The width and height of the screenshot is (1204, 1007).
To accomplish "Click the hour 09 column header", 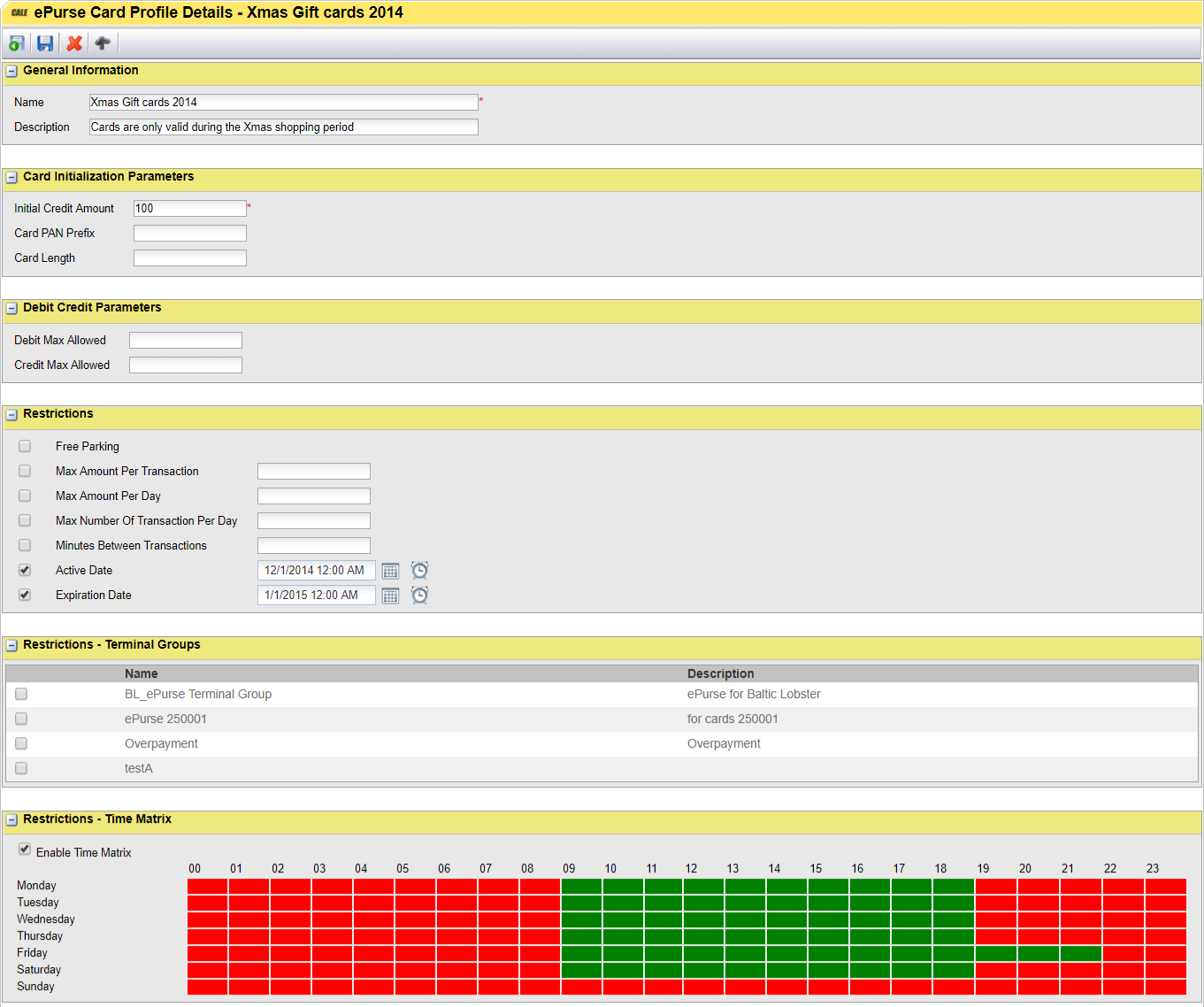I will (x=569, y=869).
